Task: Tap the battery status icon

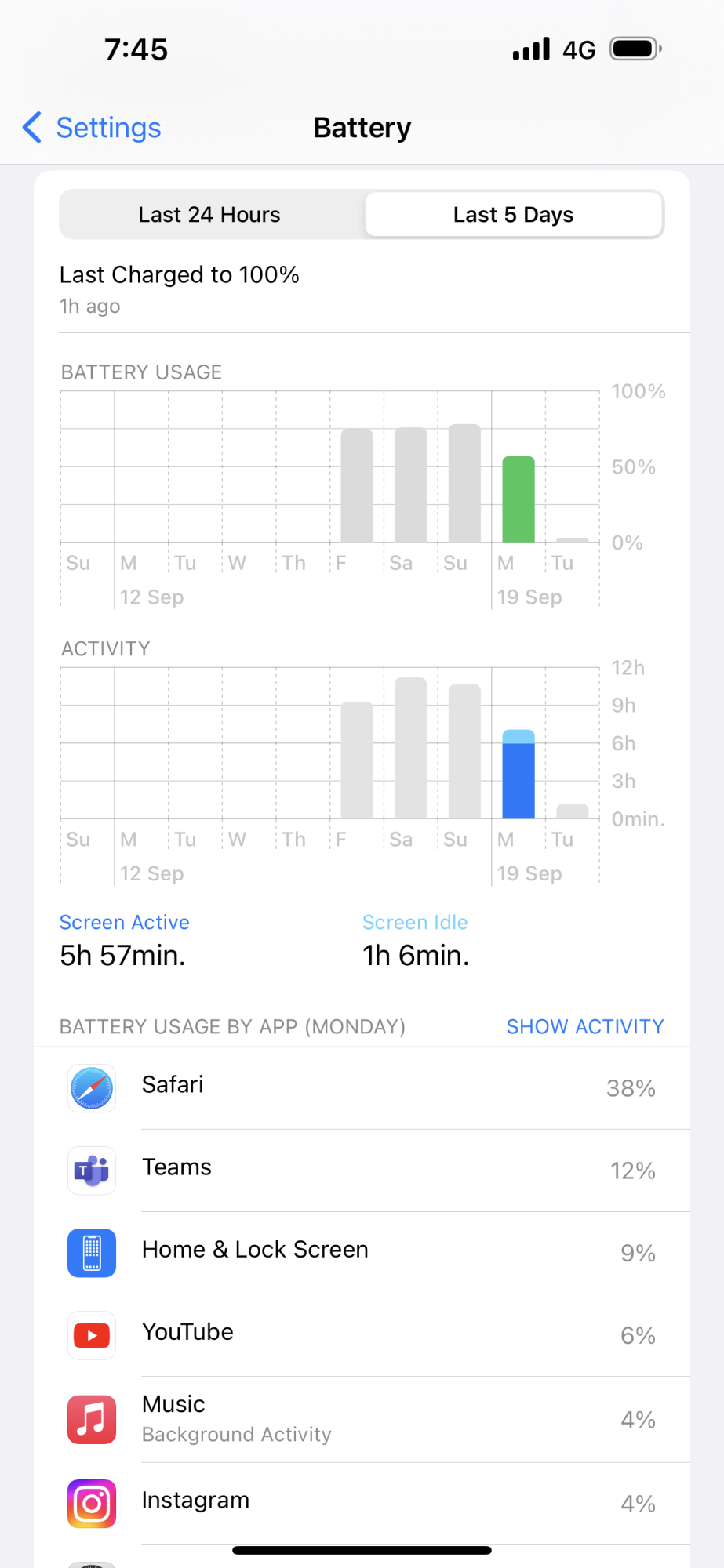Action: tap(636, 49)
